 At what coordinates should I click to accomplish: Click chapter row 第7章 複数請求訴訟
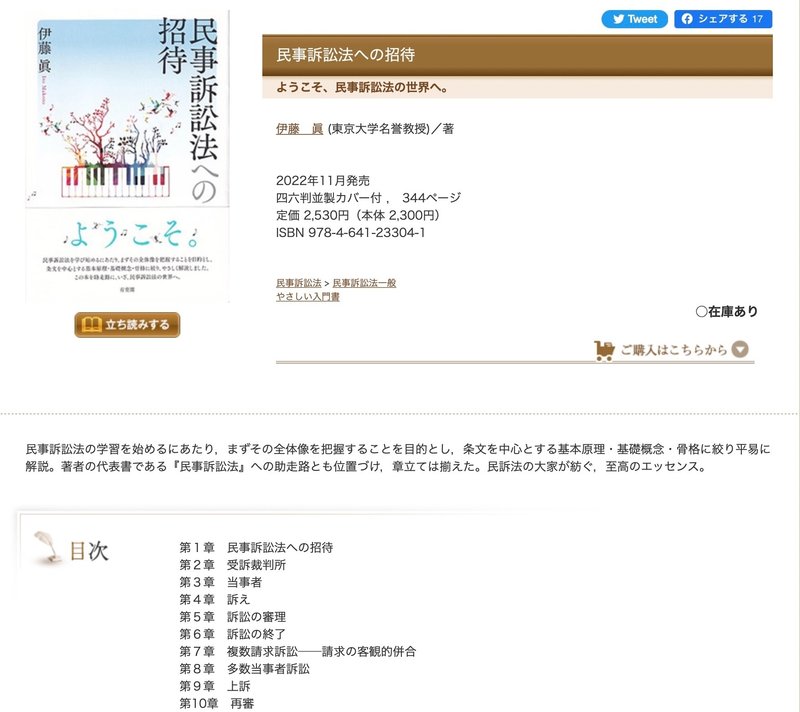pyautogui.click(x=297, y=652)
